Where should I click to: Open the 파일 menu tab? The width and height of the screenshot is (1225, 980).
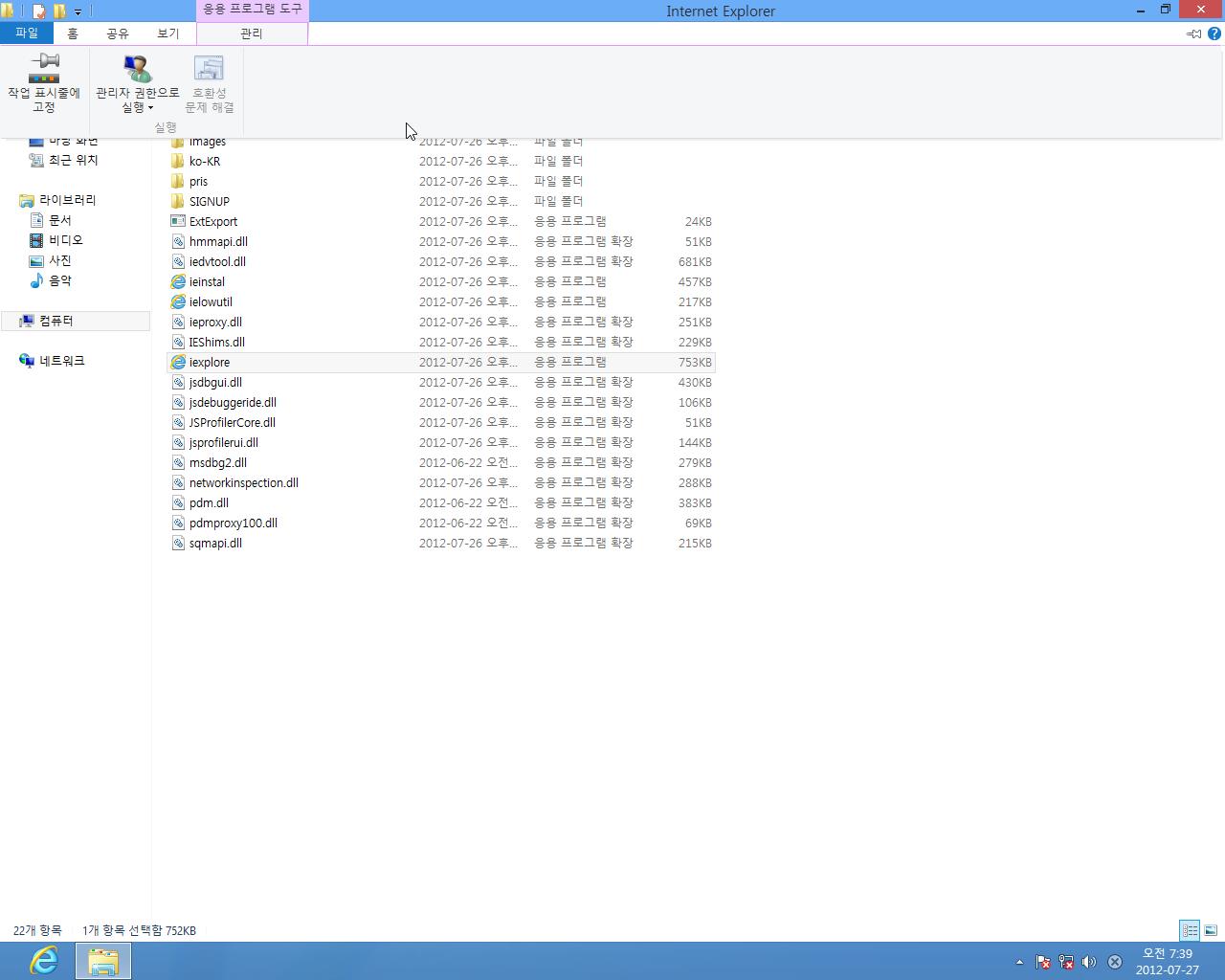click(27, 33)
